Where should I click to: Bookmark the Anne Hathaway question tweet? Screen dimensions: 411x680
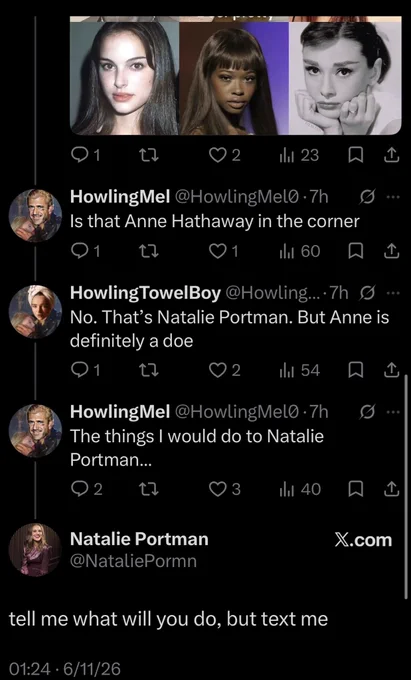(355, 251)
